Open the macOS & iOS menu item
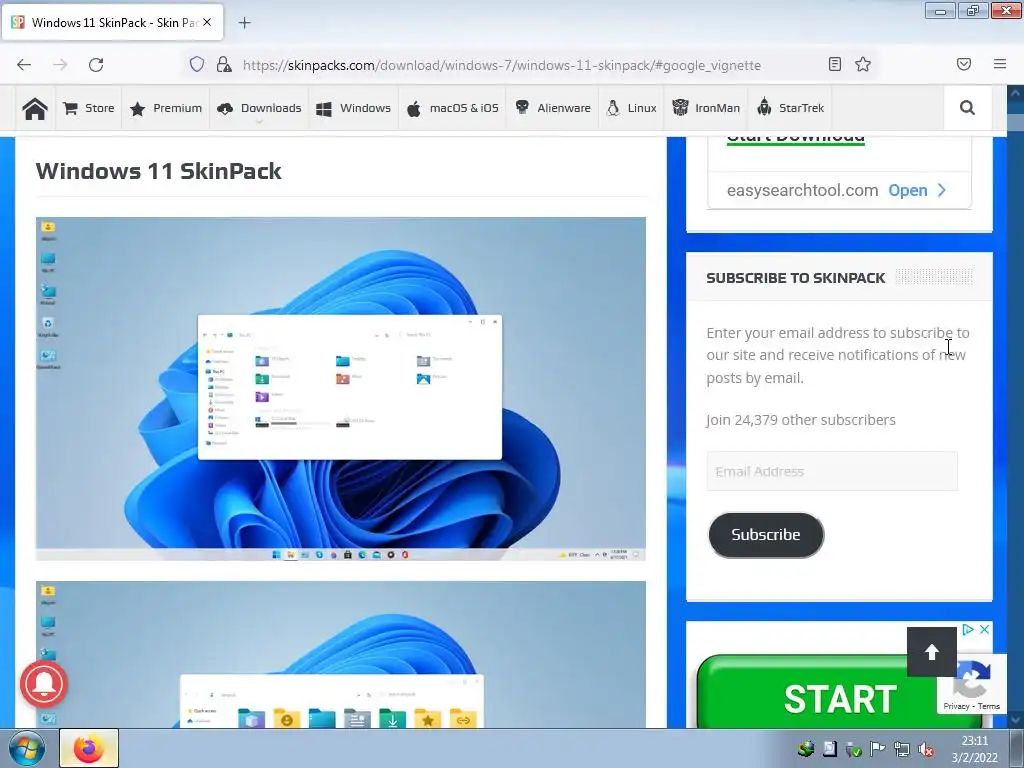The height and width of the screenshot is (768, 1024). coord(453,108)
